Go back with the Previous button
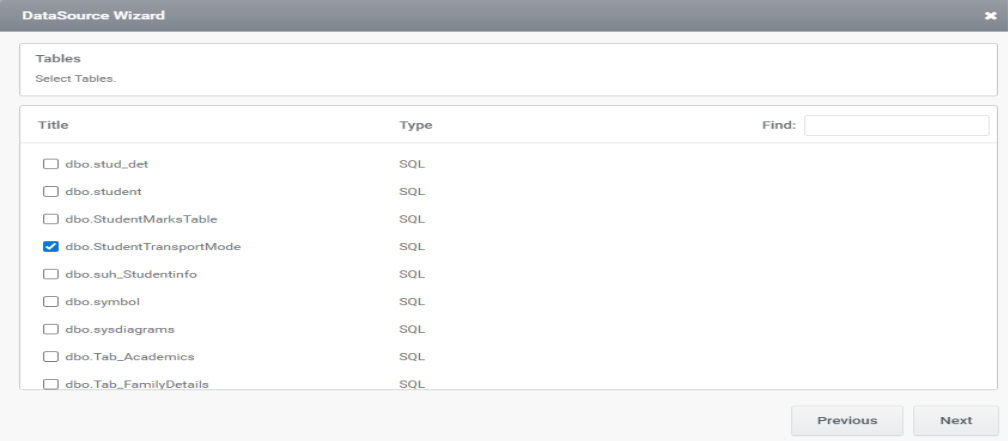The image size is (1008, 441). pyautogui.click(x=847, y=420)
